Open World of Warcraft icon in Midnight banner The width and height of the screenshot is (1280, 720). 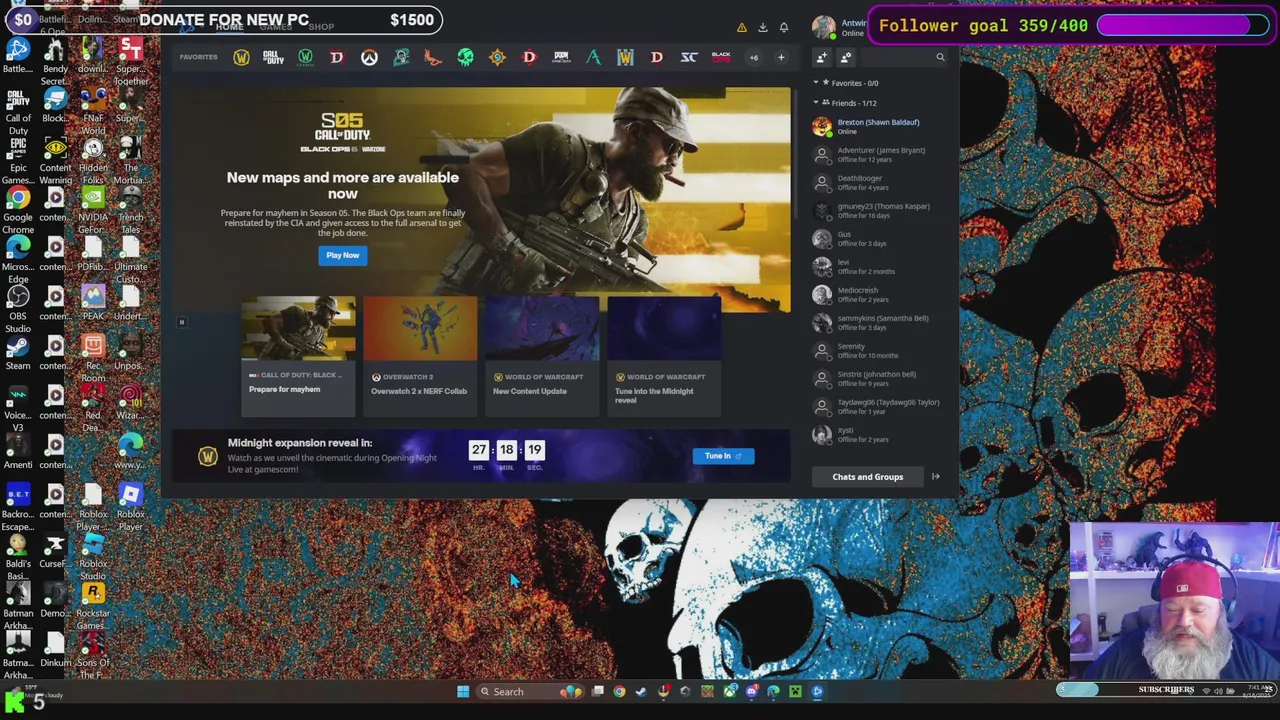click(x=207, y=457)
